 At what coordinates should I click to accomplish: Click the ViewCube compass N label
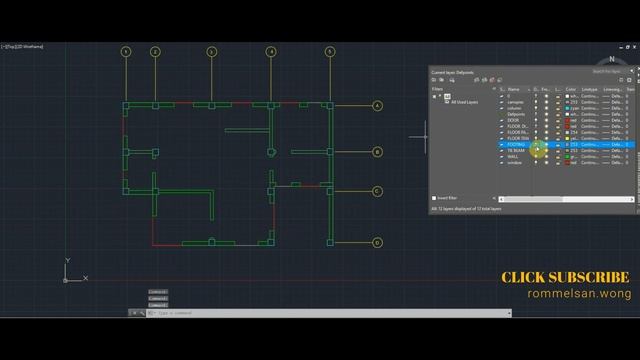click(611, 59)
